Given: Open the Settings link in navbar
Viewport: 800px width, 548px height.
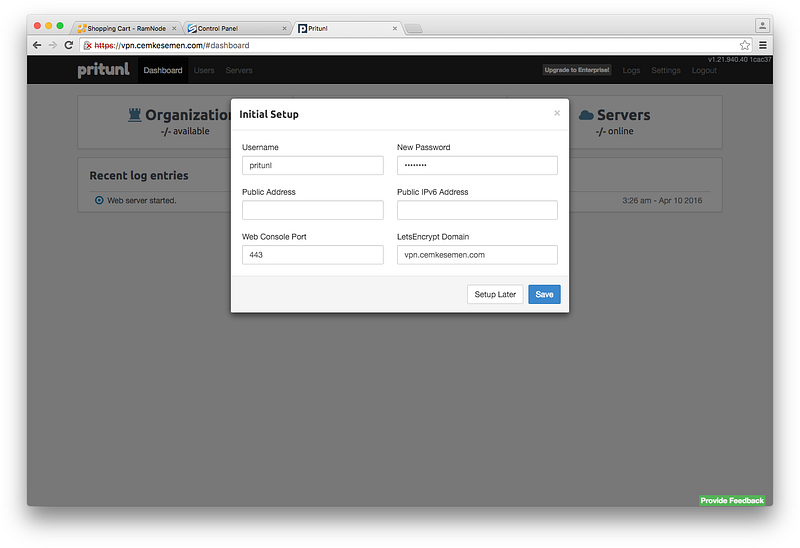Looking at the screenshot, I should point(666,70).
